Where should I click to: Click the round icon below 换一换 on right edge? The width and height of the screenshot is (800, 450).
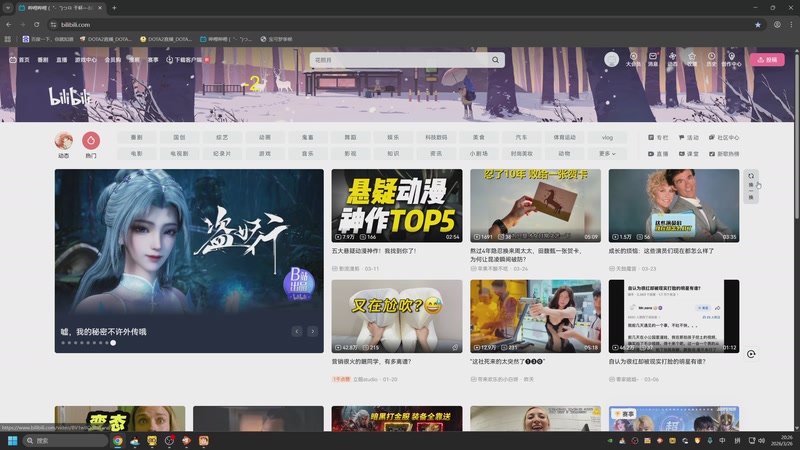click(x=751, y=354)
